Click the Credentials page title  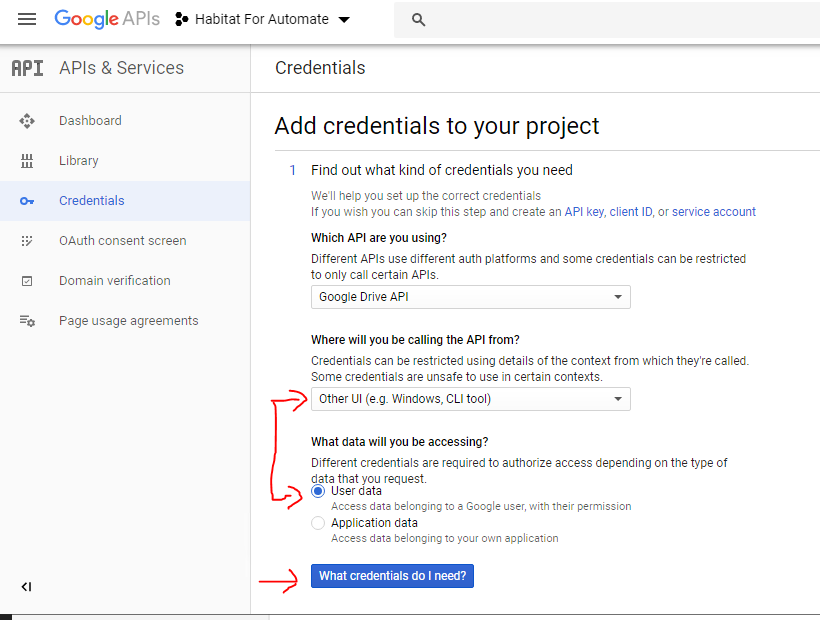[320, 68]
